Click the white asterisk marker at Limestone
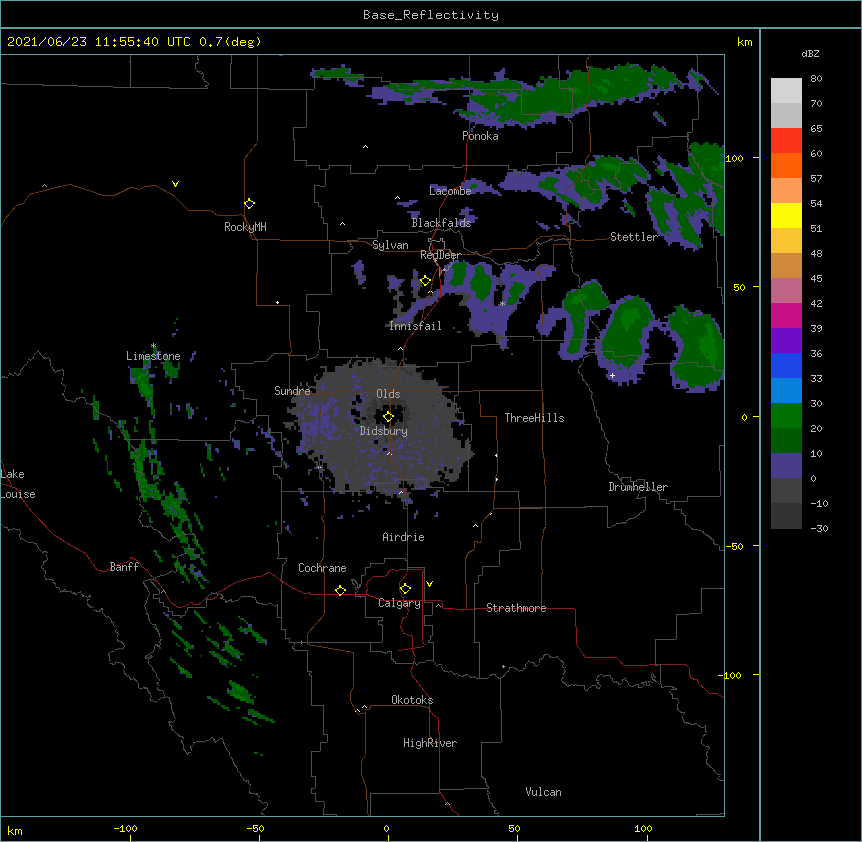Viewport: 862px width, 842px height. tap(153, 346)
